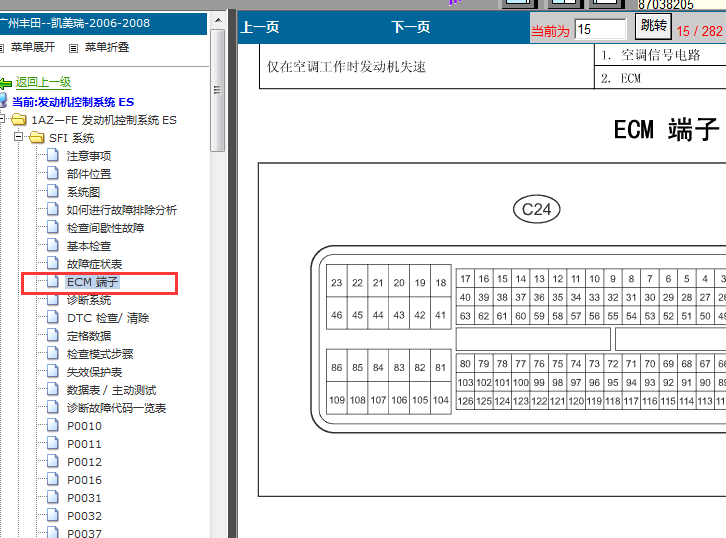
Task: Open 诊断故障代码一览表 tree item
Action: coord(116,408)
